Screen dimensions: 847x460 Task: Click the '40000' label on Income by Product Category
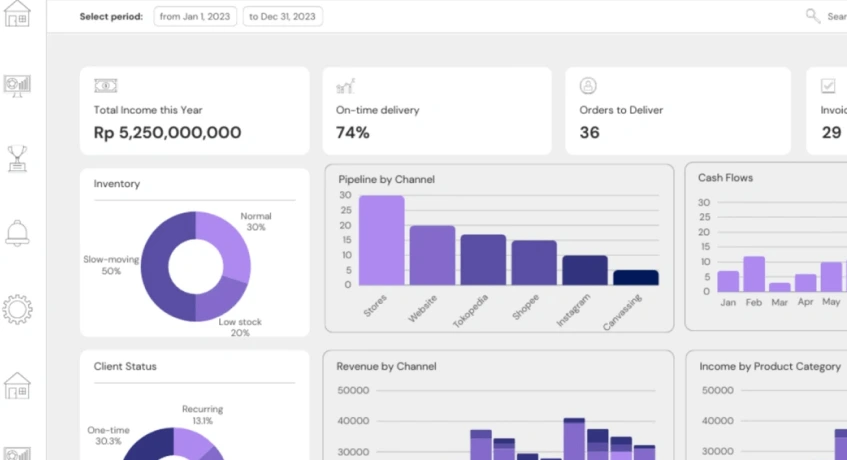tap(717, 420)
